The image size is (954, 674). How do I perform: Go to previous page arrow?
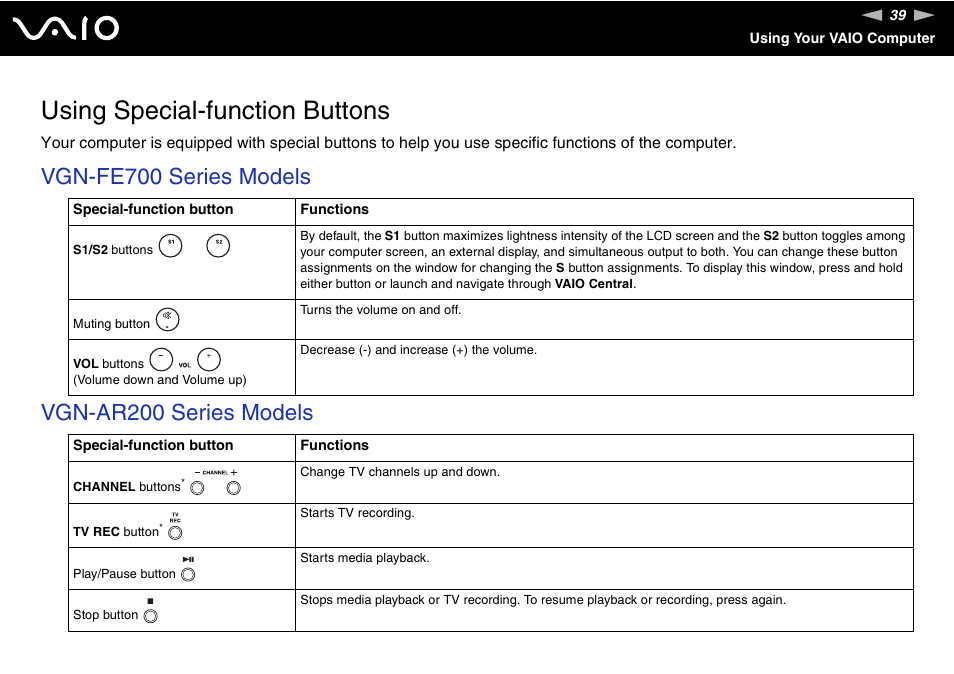point(872,15)
